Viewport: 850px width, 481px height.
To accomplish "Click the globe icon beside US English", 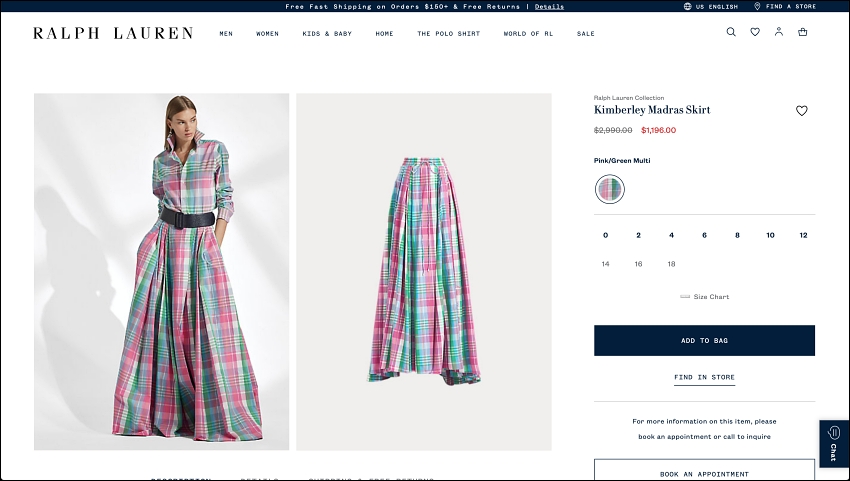I will 687,7.
